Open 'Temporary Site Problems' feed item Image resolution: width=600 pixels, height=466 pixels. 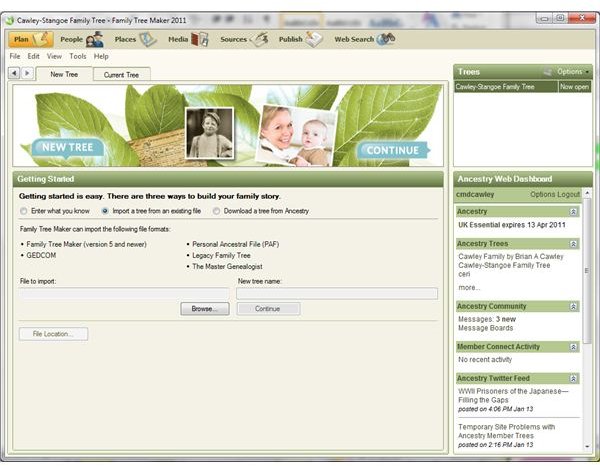coord(506,431)
